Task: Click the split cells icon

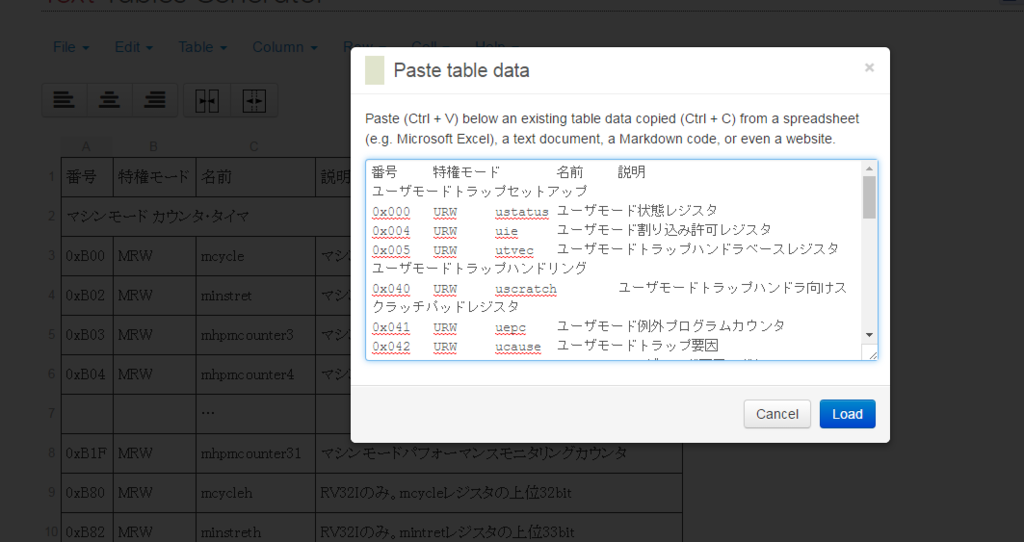Action: [x=254, y=101]
